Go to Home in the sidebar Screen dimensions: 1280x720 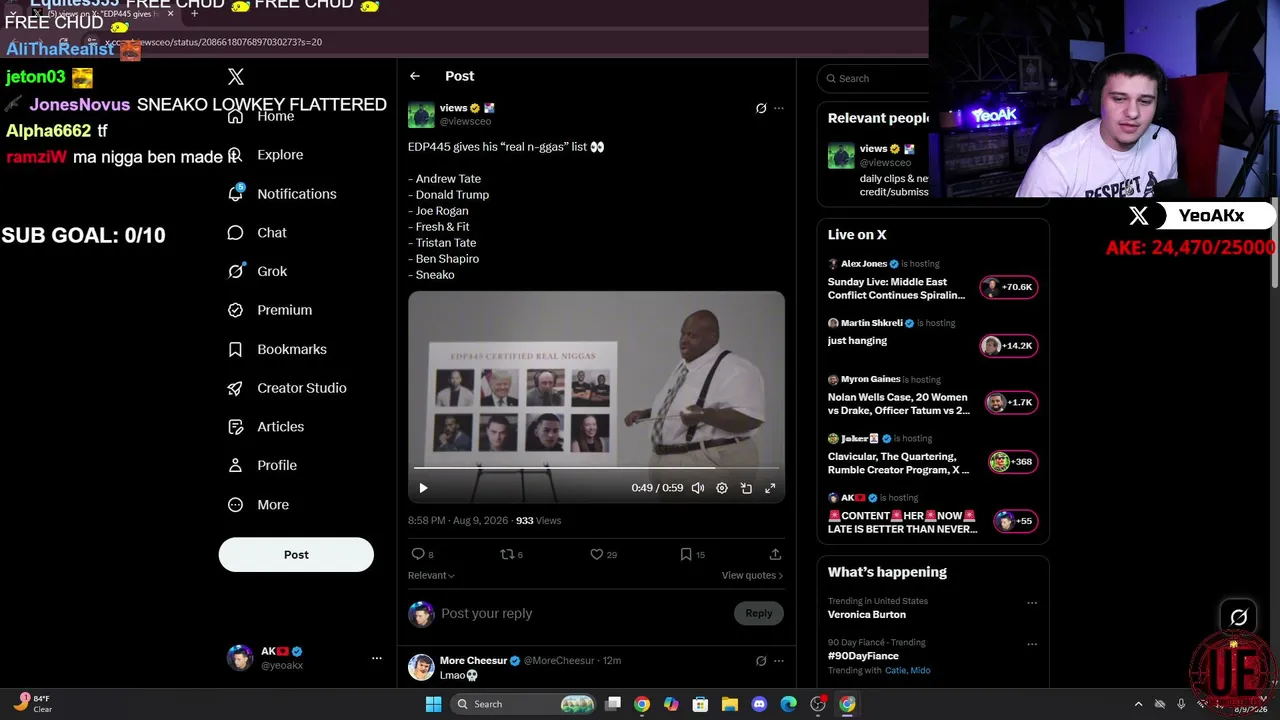click(275, 116)
